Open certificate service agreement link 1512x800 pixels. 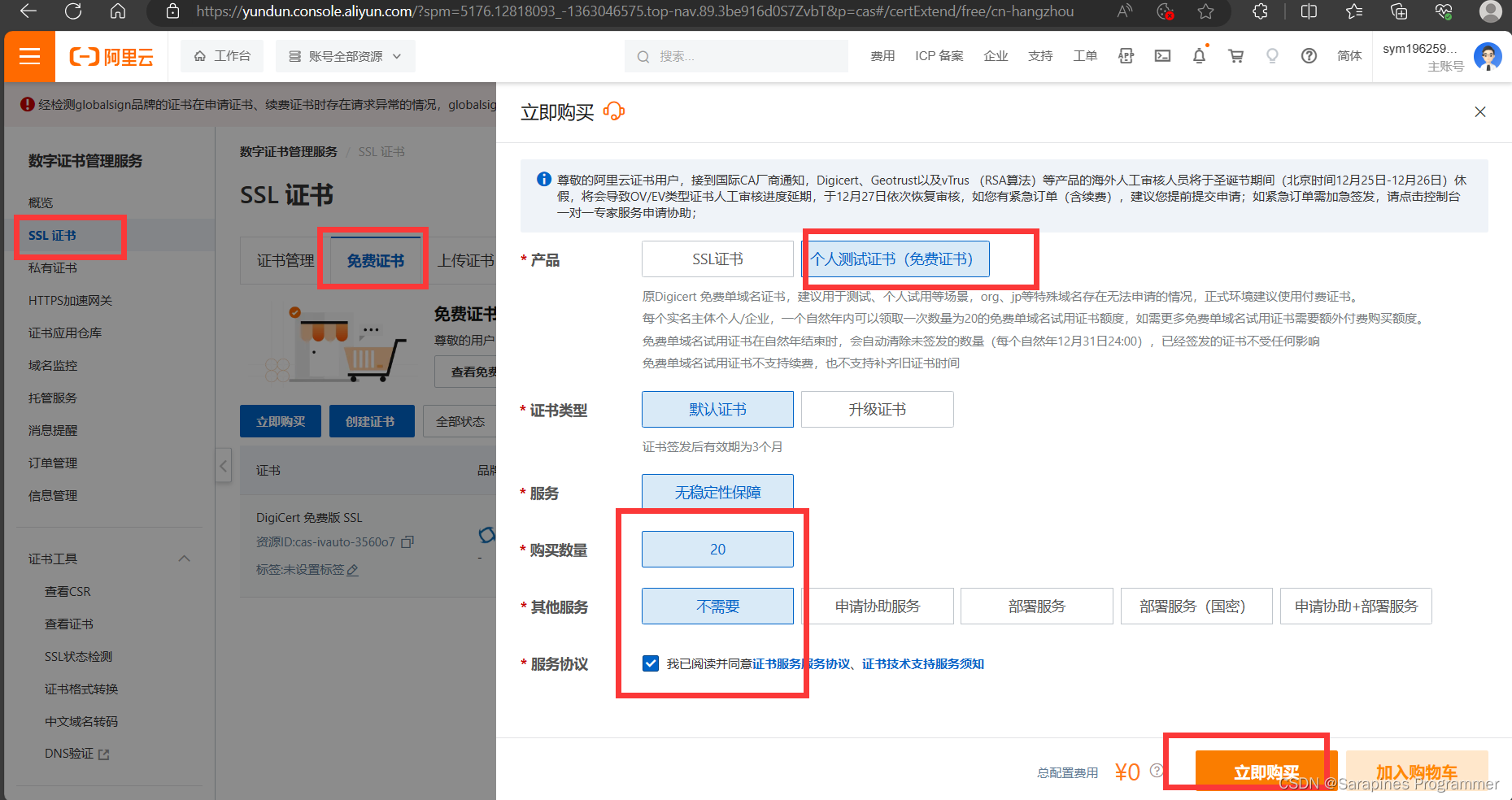801,664
